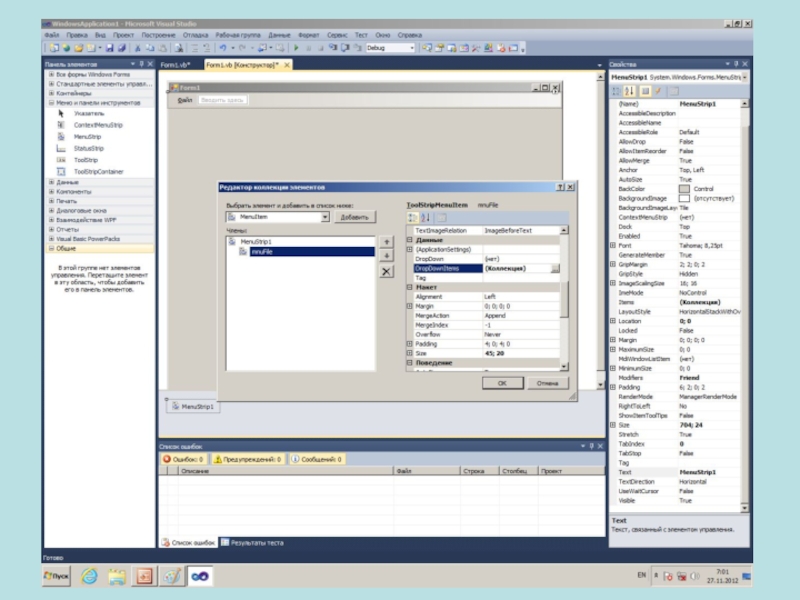Open the Сервис menu
The image size is (800, 600).
(x=337, y=35)
